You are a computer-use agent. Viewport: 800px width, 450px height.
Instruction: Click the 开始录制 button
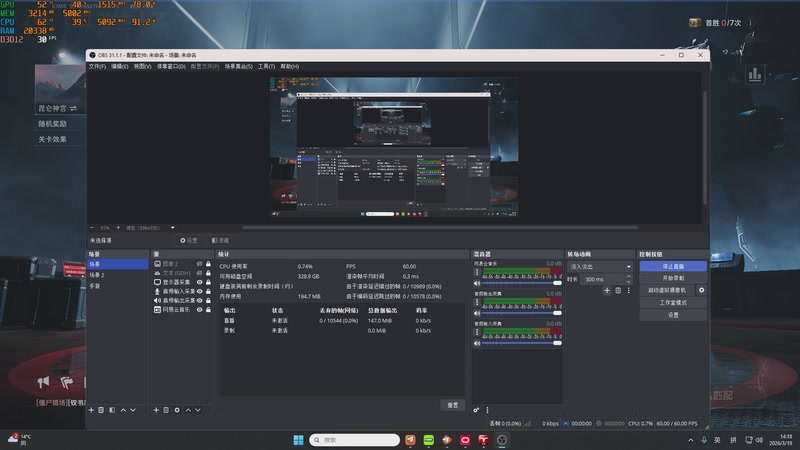point(673,278)
